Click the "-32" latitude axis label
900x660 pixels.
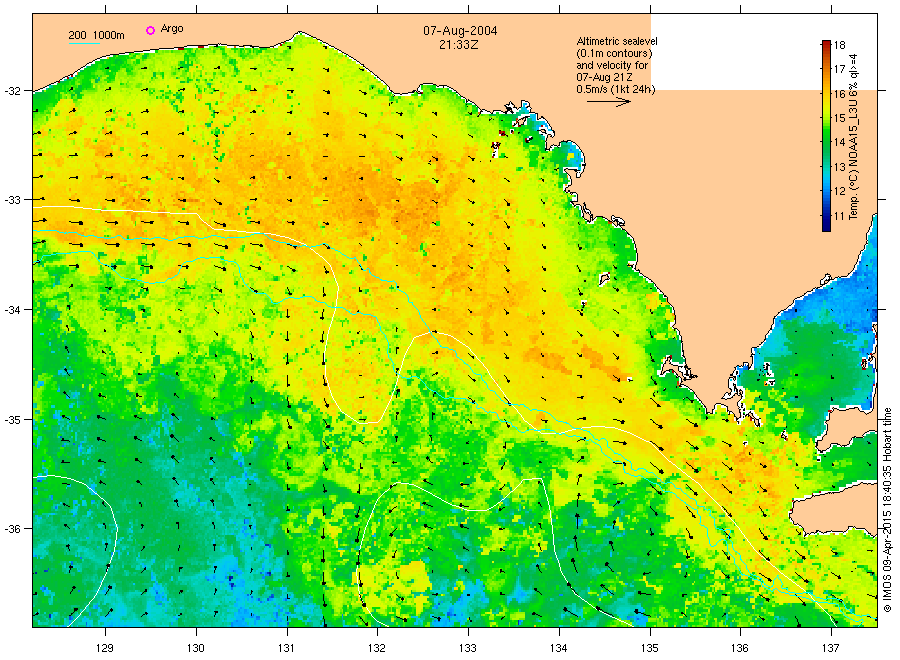[13, 91]
